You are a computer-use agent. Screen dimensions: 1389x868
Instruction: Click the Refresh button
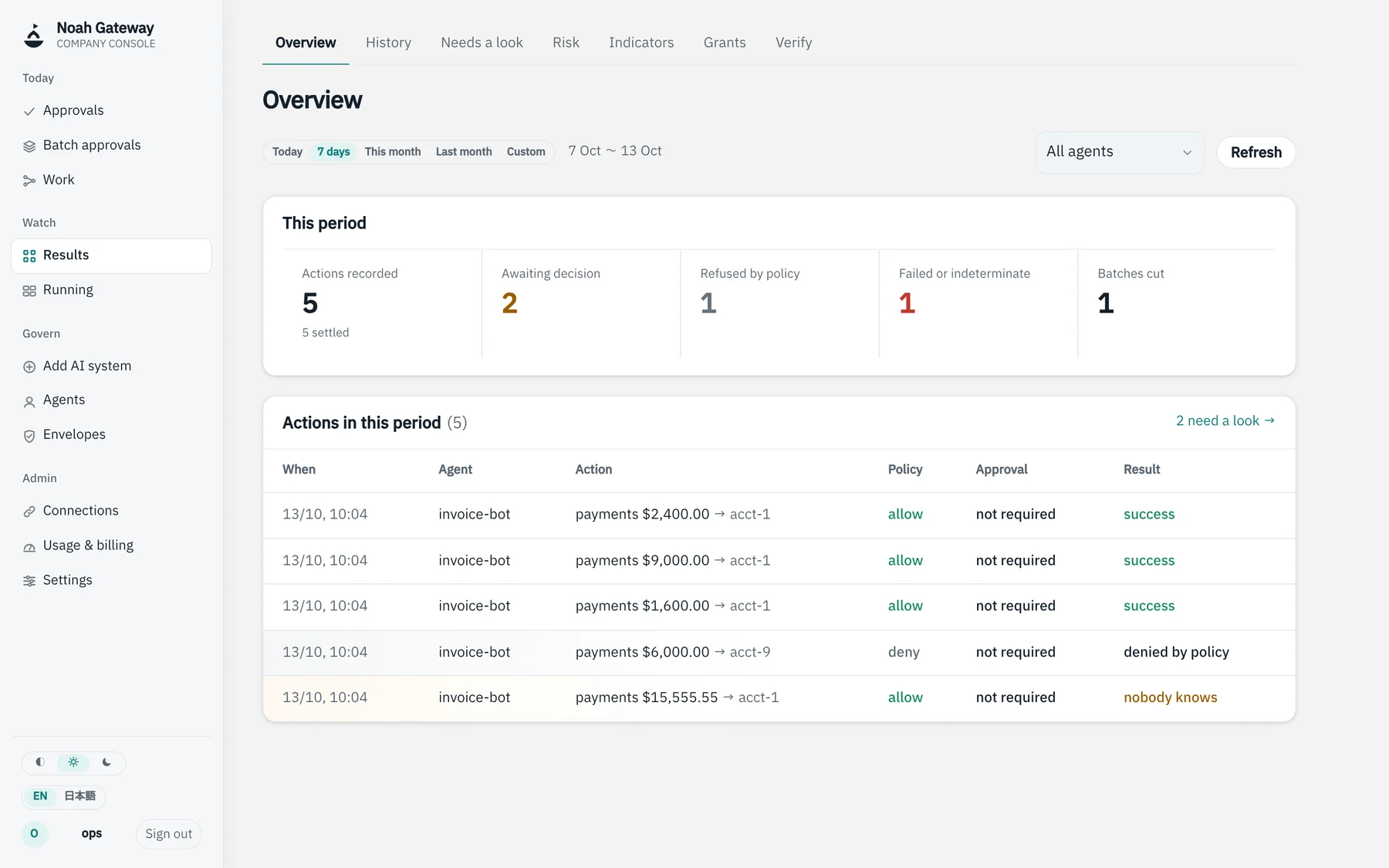click(x=1256, y=153)
